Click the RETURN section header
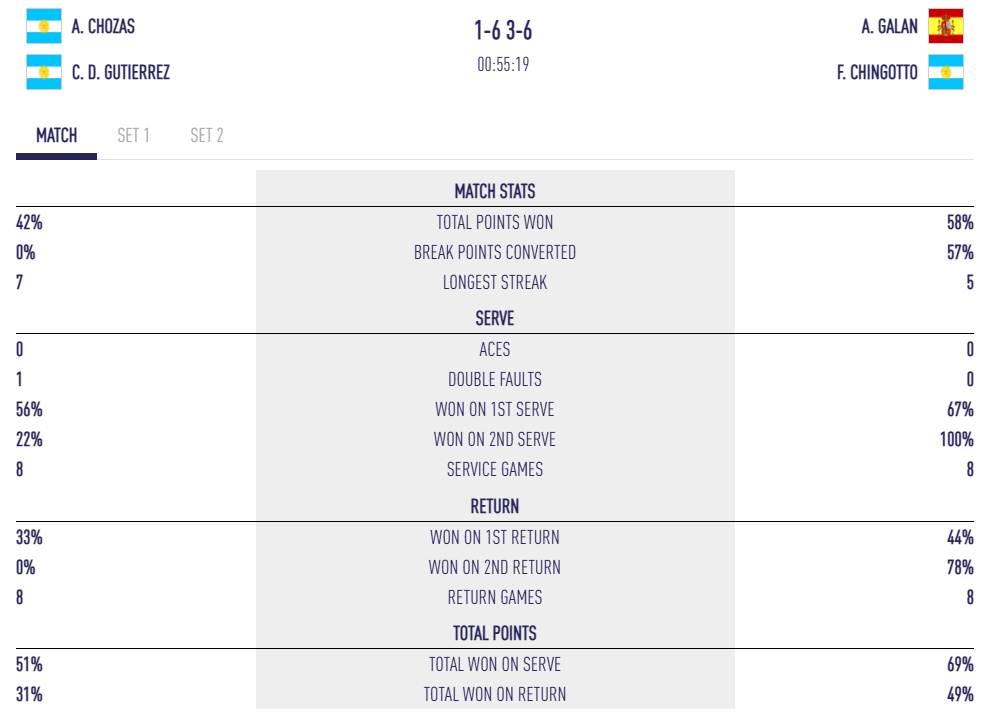987x723 pixels. pyautogui.click(x=495, y=506)
